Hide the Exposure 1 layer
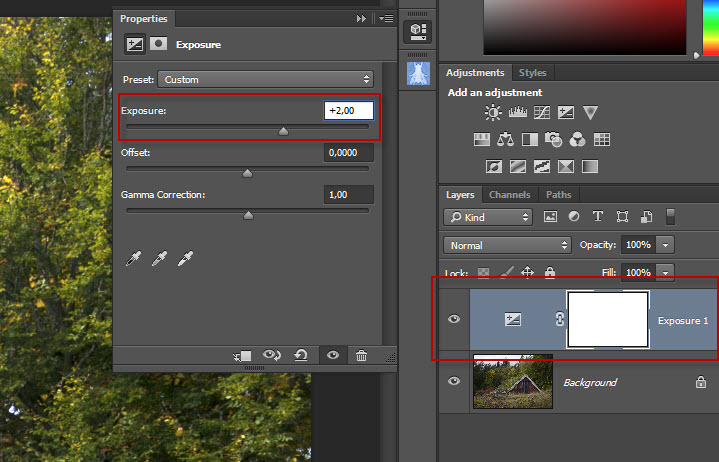This screenshot has width=719, height=462. (x=454, y=319)
